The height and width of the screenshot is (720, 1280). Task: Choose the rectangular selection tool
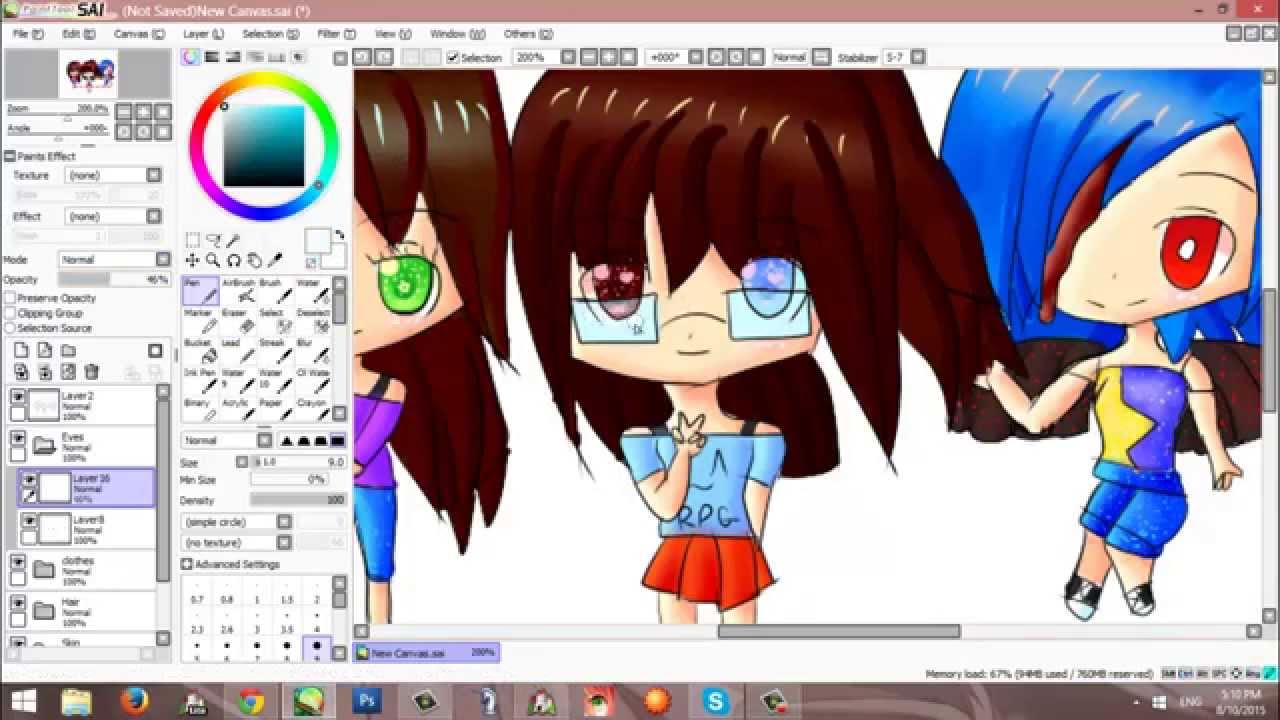(192, 241)
